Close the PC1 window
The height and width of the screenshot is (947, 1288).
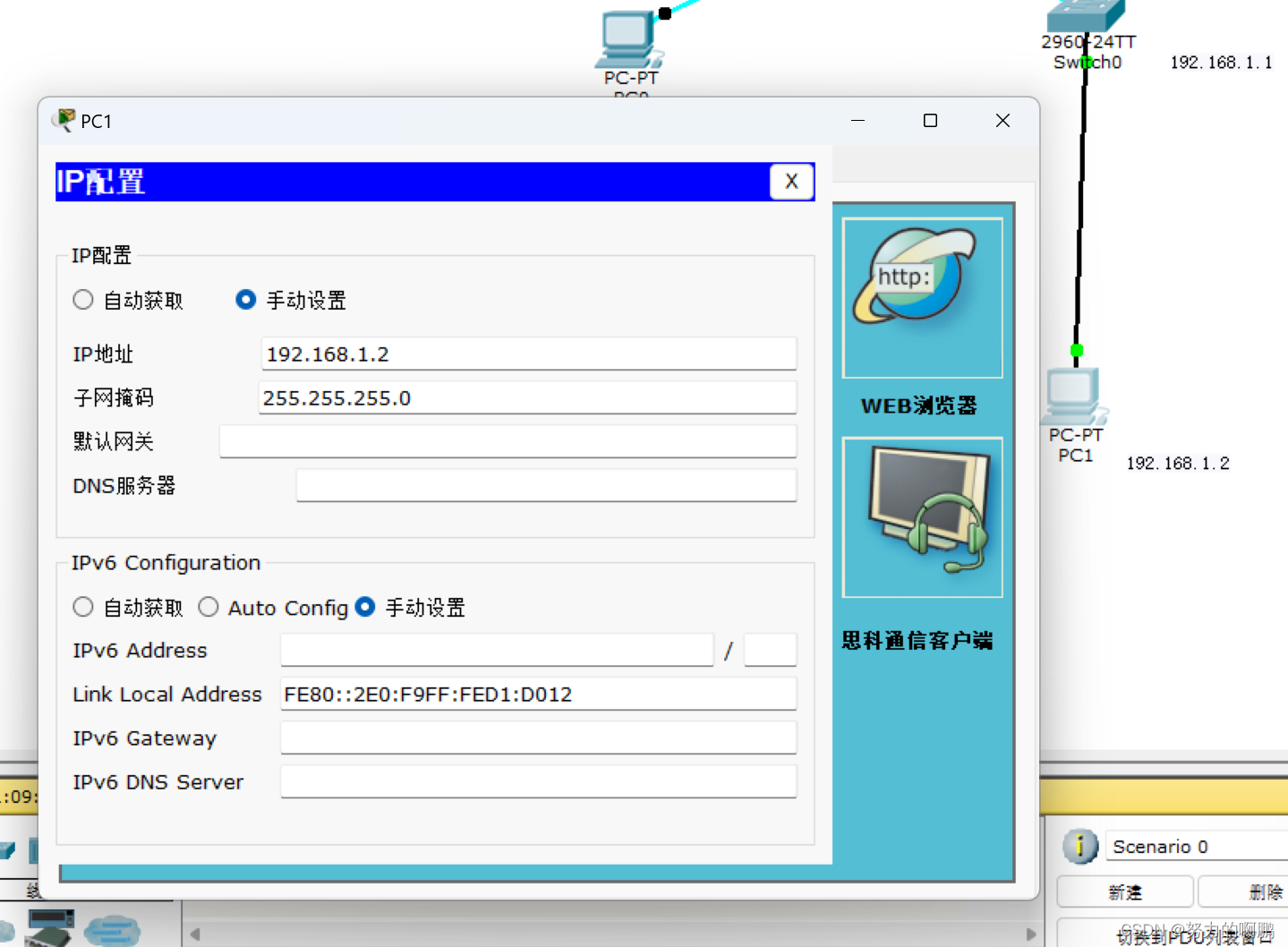pyautogui.click(x=1002, y=120)
